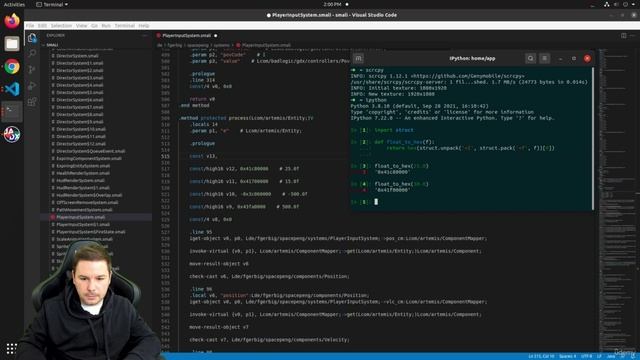This screenshot has height=360, width=640.
Task: Switch to Visual Studio Code in the dock
Action: (12, 89)
